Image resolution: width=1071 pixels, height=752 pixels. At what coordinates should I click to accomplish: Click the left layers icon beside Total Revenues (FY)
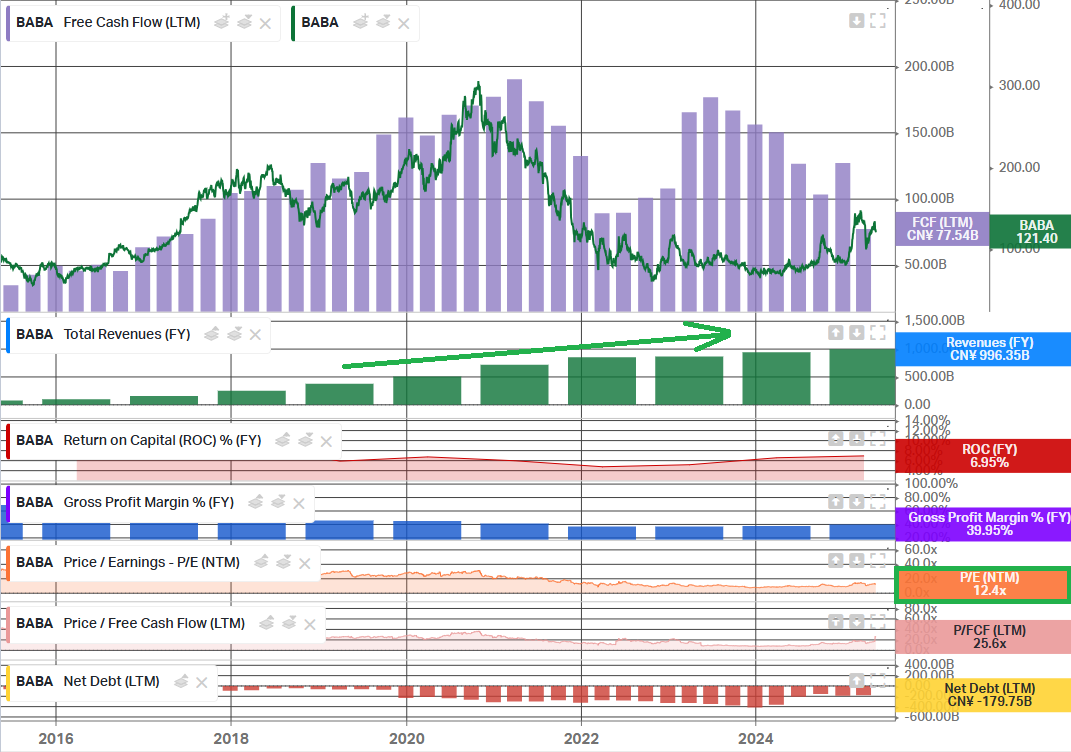coord(212,334)
